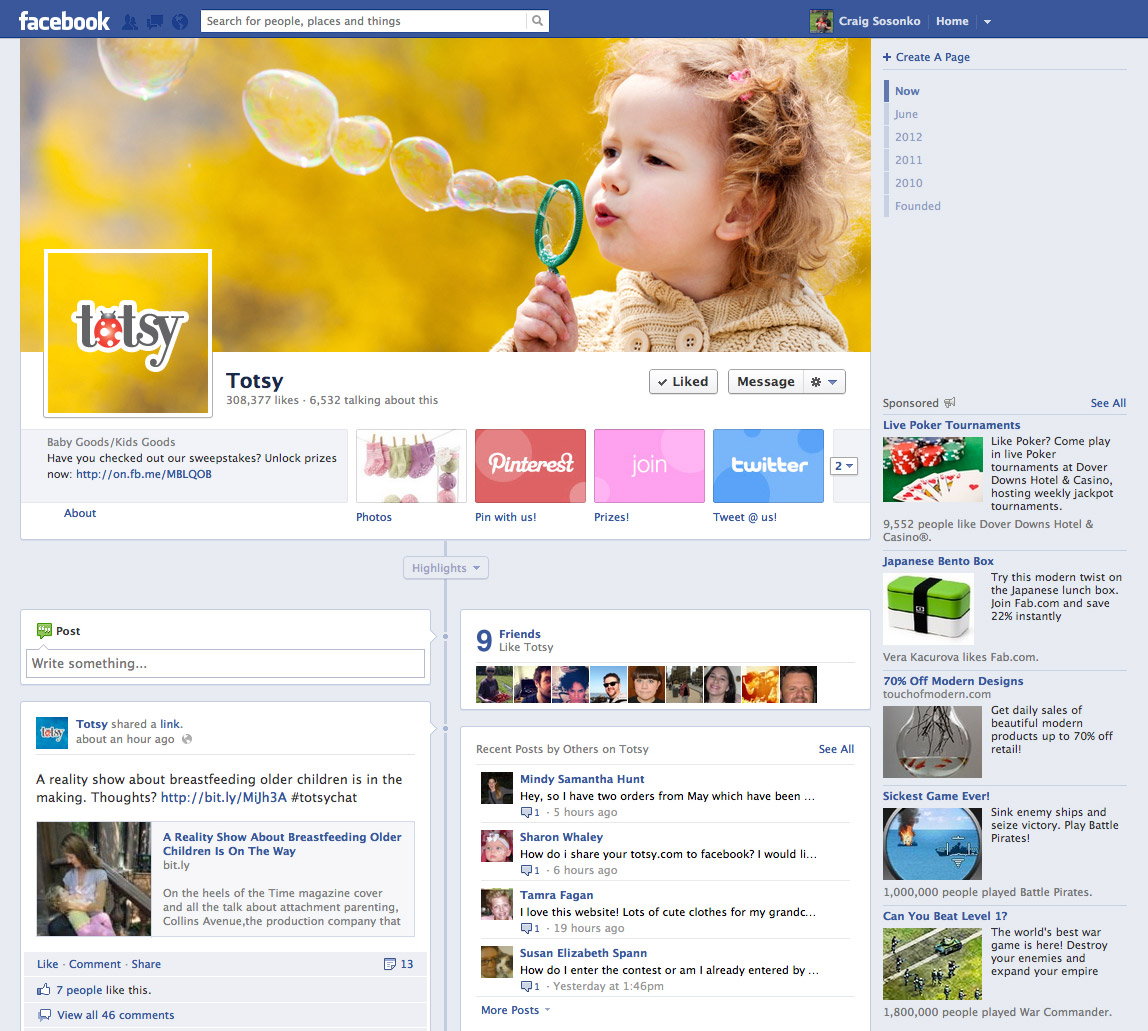Screen dimensions: 1148x1031
Task: Open the friend requests icon
Action: point(130,22)
